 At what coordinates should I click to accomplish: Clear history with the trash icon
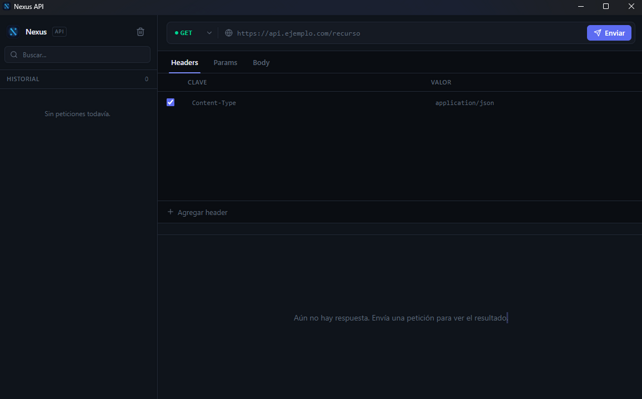pyautogui.click(x=140, y=32)
